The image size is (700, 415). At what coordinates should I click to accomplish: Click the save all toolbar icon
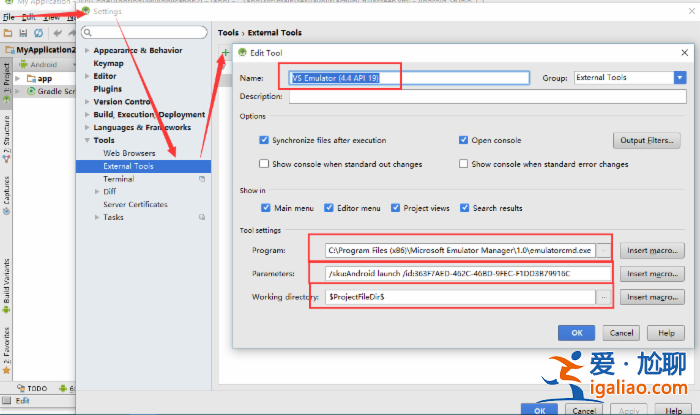[x=23, y=33]
